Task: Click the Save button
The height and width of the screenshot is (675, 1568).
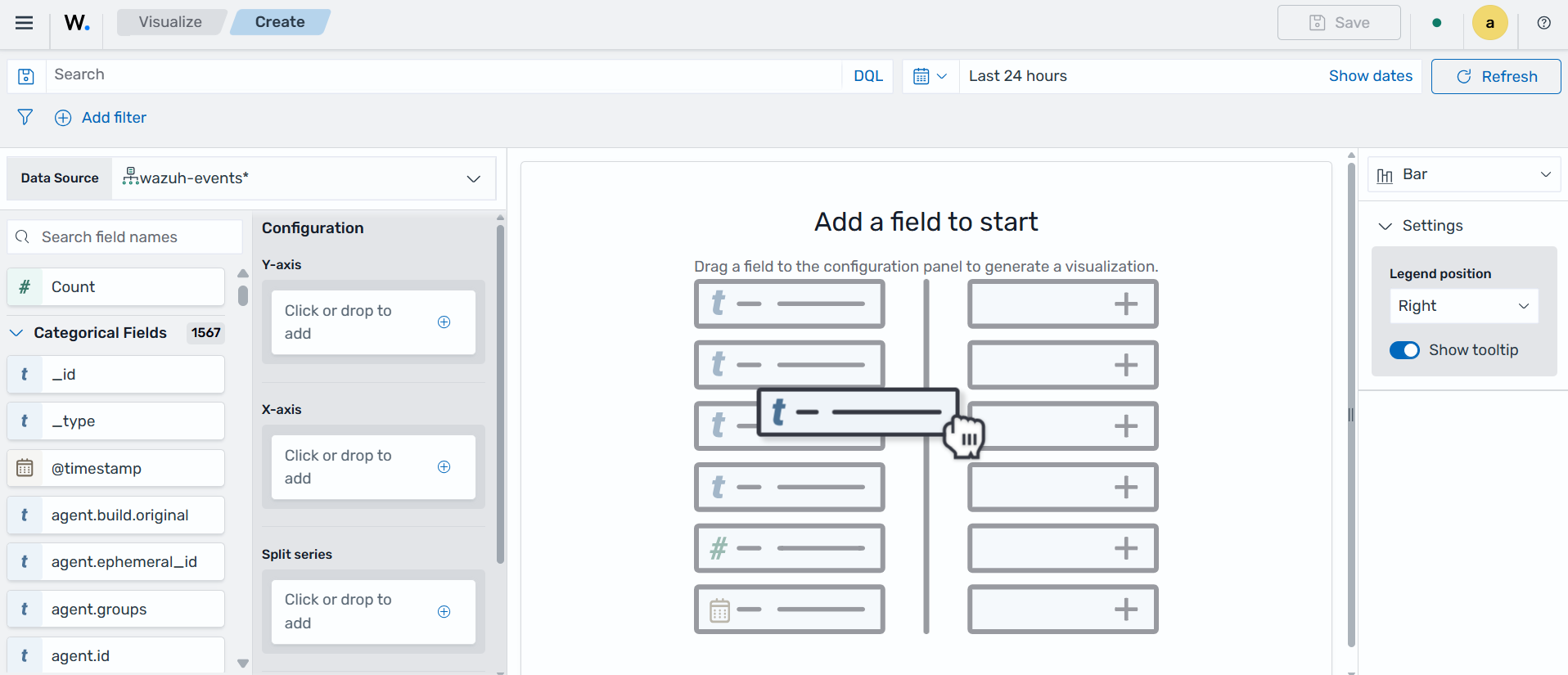Action: pos(1339,23)
